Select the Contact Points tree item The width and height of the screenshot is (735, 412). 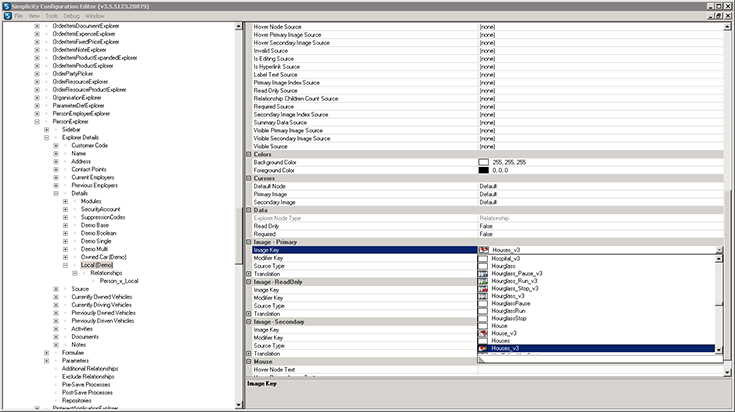(89, 169)
